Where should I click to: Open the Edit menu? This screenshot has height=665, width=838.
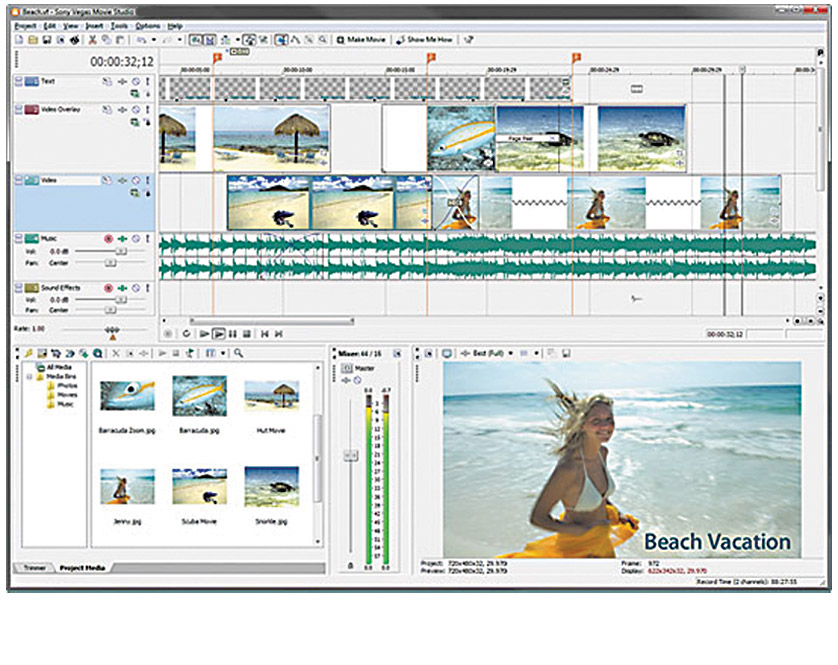pyautogui.click(x=50, y=26)
